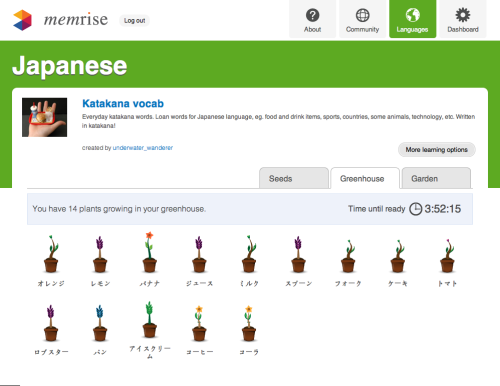Select the ジュース potted plant
The width and height of the screenshot is (500, 386).
point(199,254)
